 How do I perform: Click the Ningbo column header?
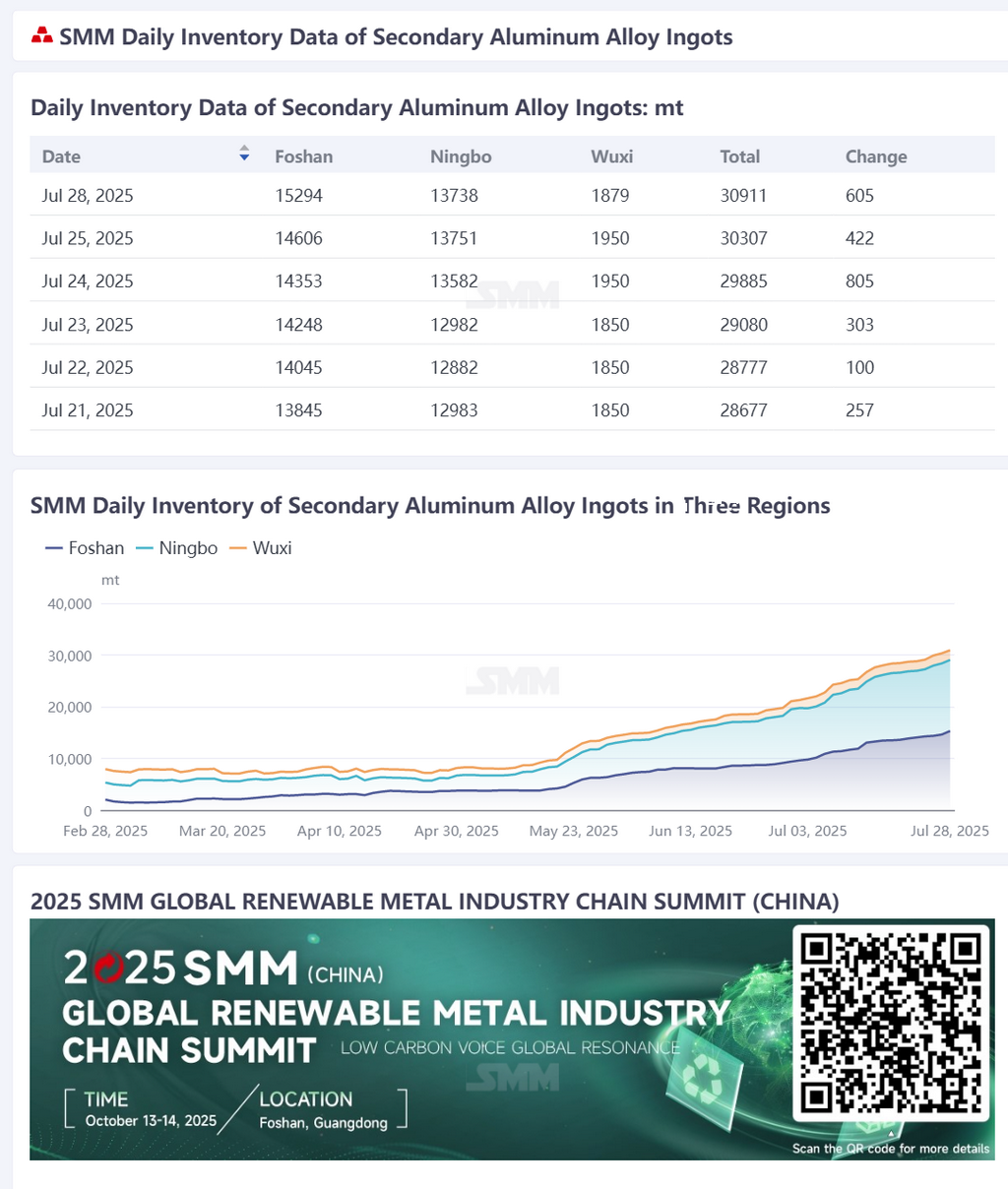(461, 156)
